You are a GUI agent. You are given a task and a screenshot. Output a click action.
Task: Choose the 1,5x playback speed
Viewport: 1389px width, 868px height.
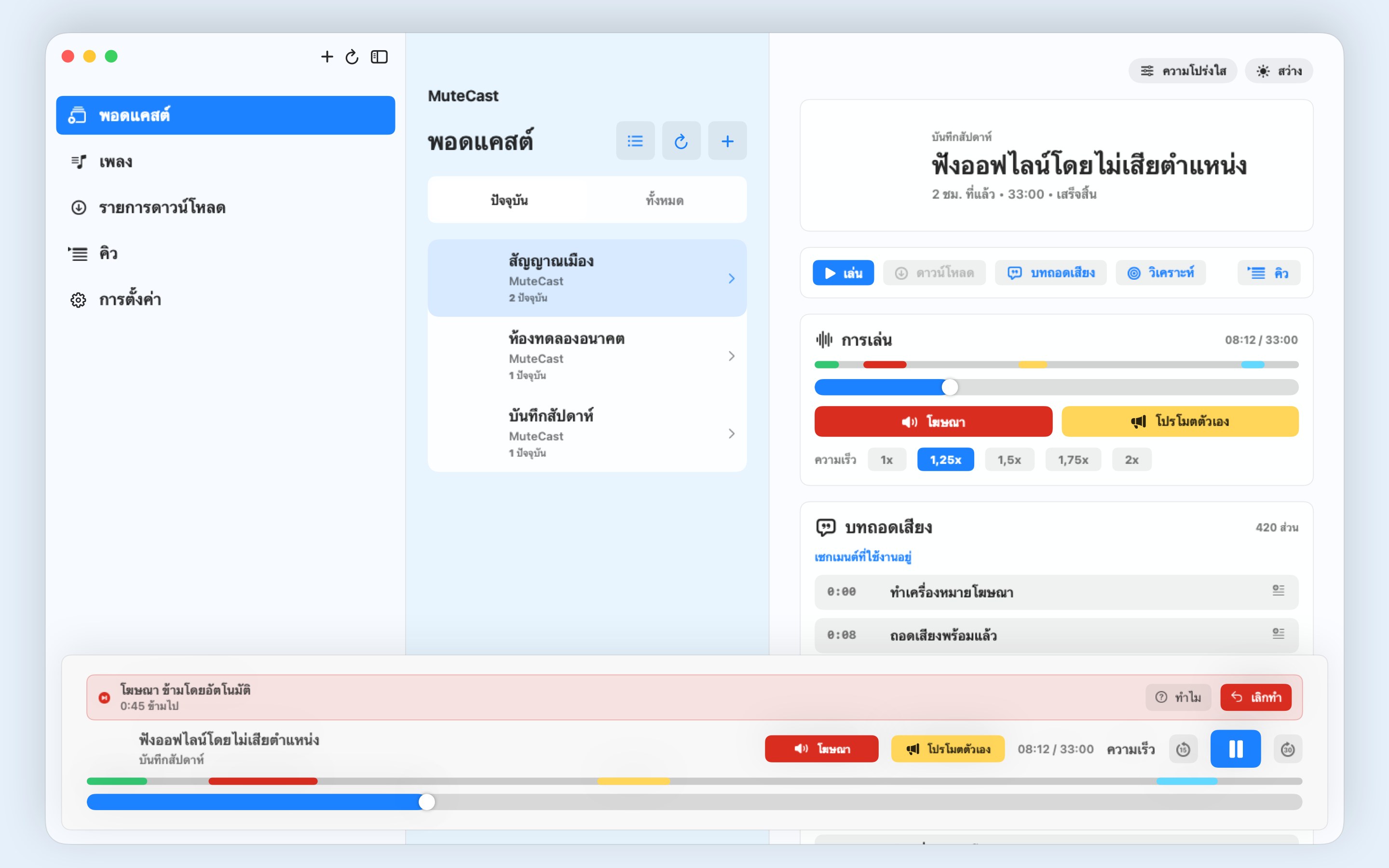1009,459
